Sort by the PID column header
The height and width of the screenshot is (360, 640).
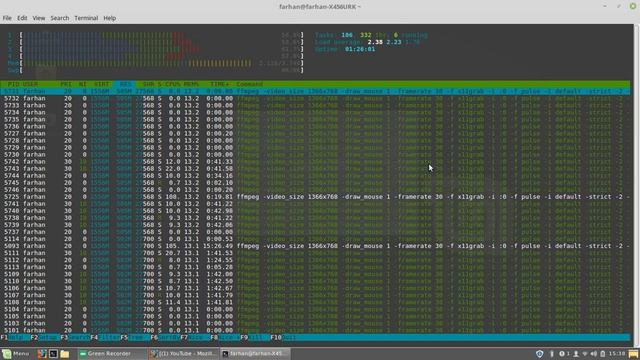pos(13,84)
